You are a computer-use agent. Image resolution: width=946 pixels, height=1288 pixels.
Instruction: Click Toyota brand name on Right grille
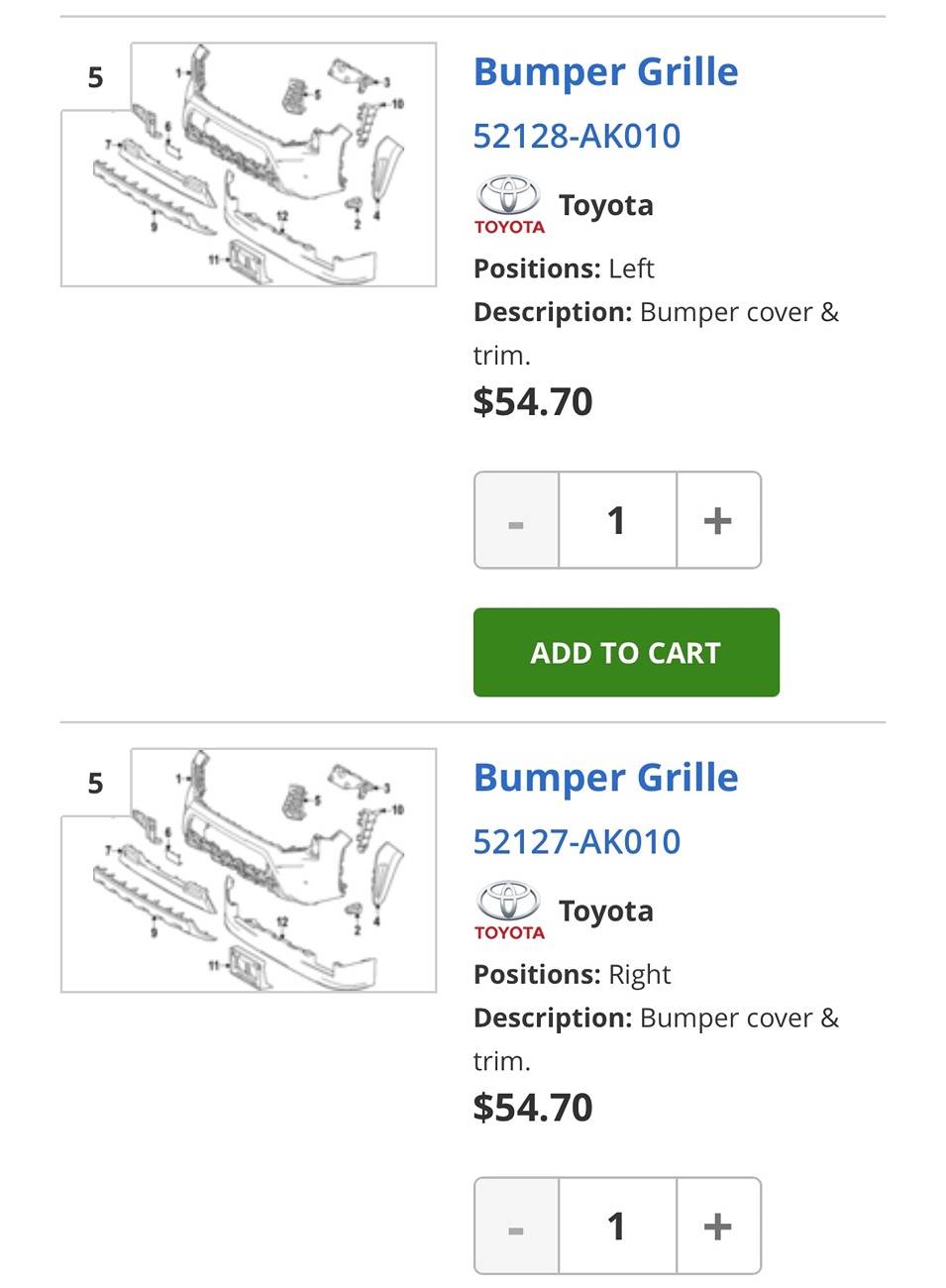[x=605, y=911]
